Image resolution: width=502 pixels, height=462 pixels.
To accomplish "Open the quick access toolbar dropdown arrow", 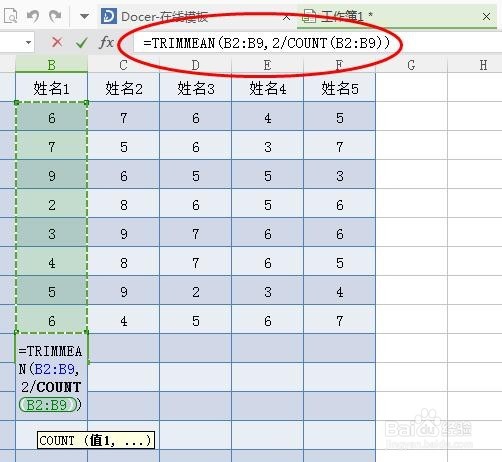I will (84, 16).
